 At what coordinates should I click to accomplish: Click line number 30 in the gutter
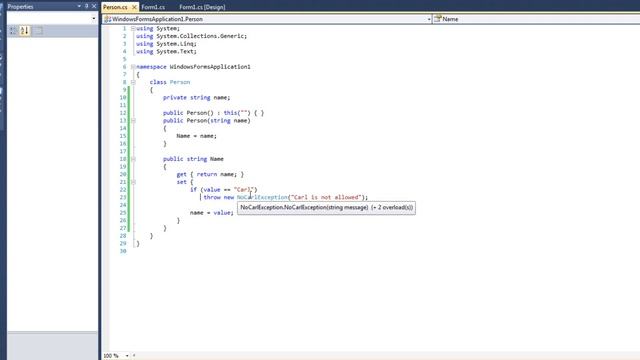(x=123, y=251)
